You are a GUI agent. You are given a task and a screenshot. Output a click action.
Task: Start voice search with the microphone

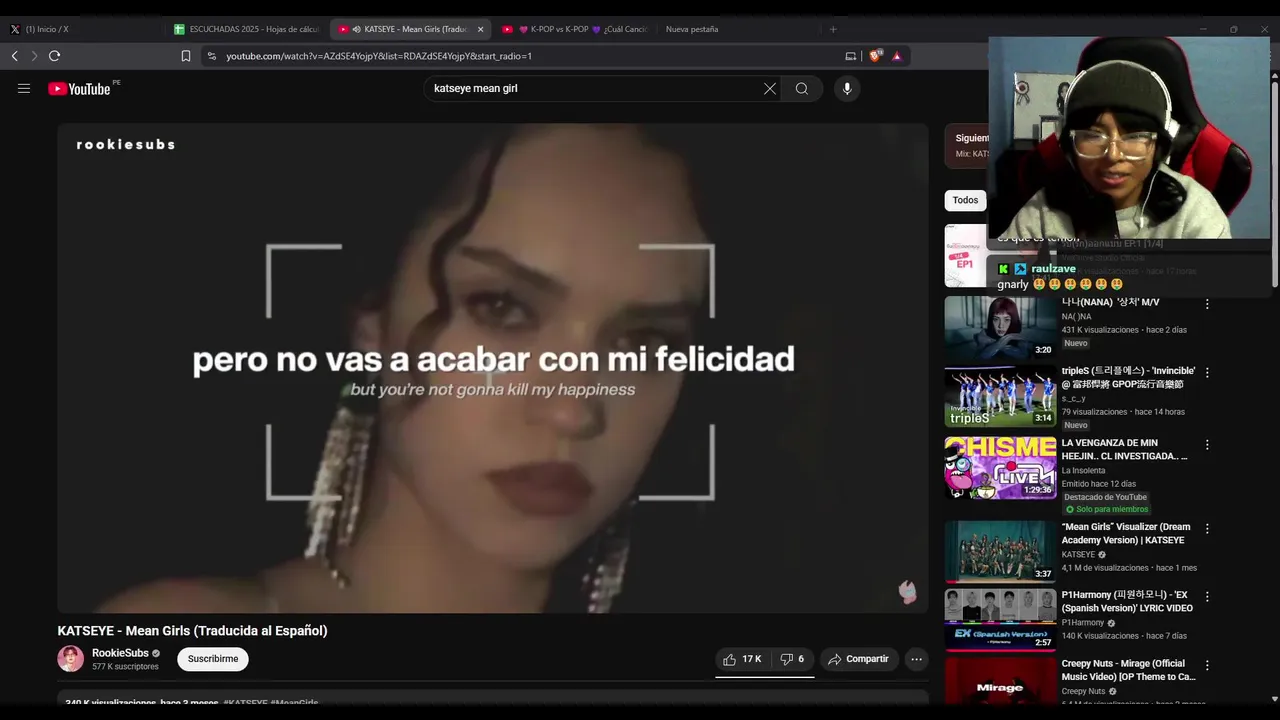[847, 89]
